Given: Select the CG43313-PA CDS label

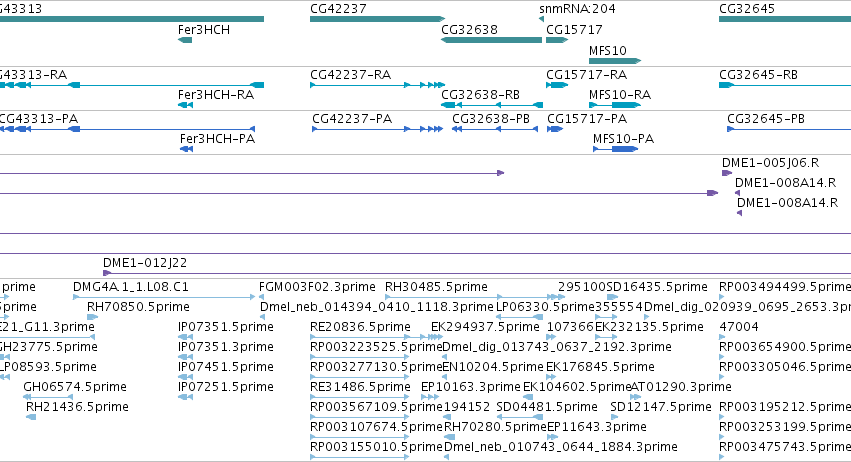Looking at the screenshot, I should pyautogui.click(x=38, y=119).
